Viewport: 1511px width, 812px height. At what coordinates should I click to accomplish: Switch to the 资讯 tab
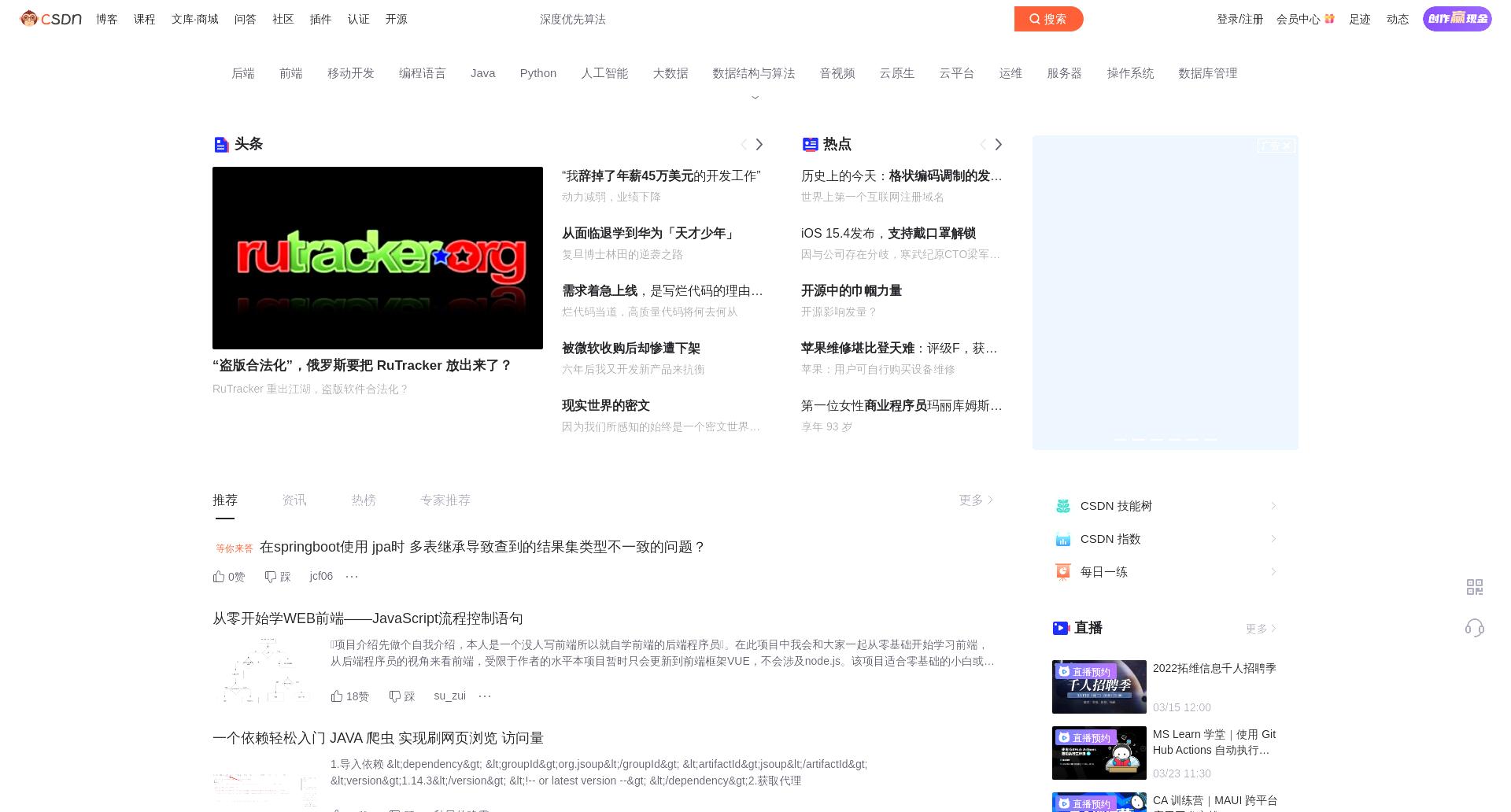(294, 500)
